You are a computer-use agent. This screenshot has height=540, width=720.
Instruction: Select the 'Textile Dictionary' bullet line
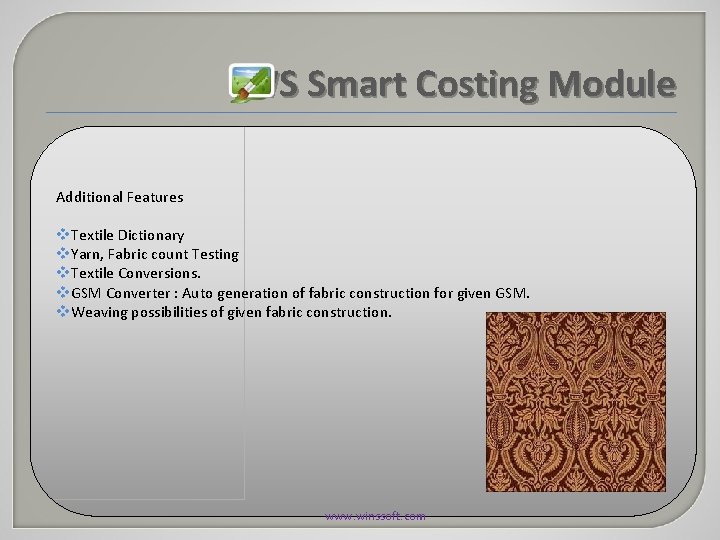120,235
